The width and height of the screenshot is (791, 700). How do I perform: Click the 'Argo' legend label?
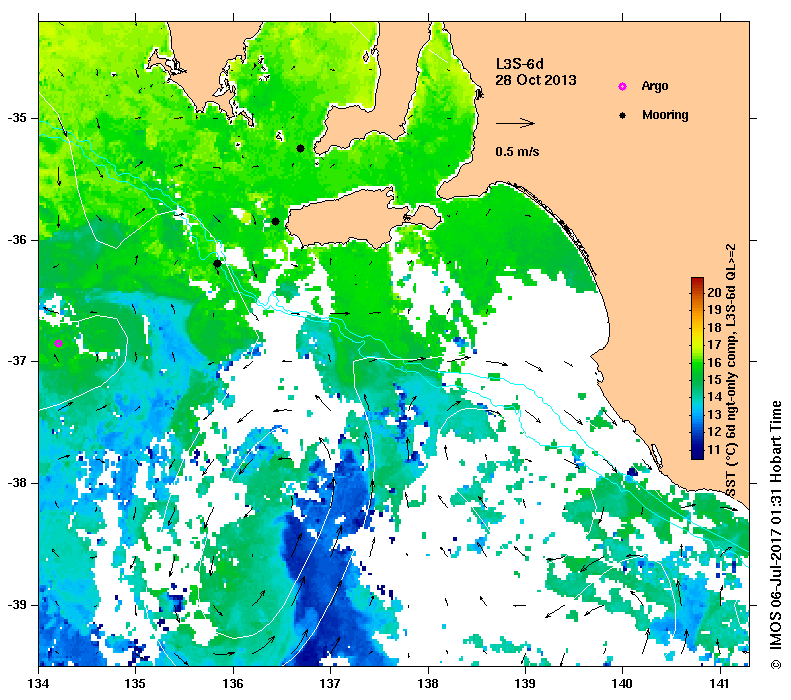coord(655,86)
